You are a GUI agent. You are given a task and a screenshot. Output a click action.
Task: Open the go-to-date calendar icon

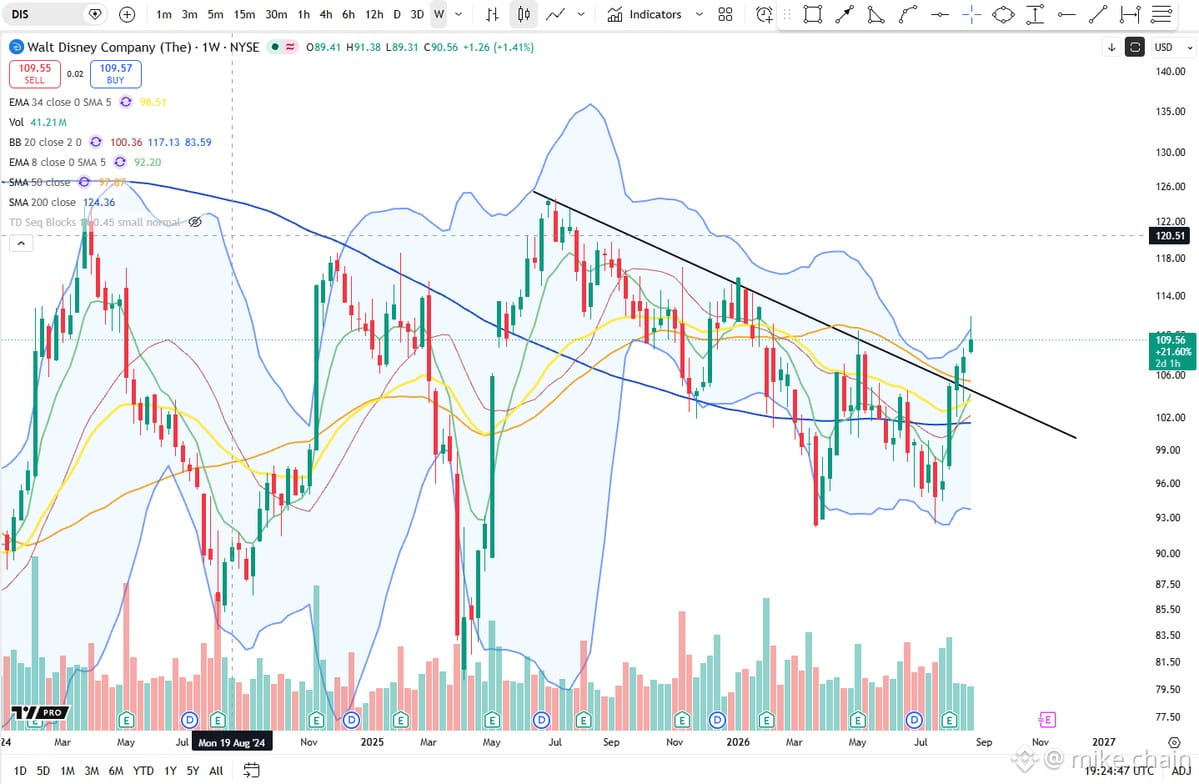click(251, 770)
